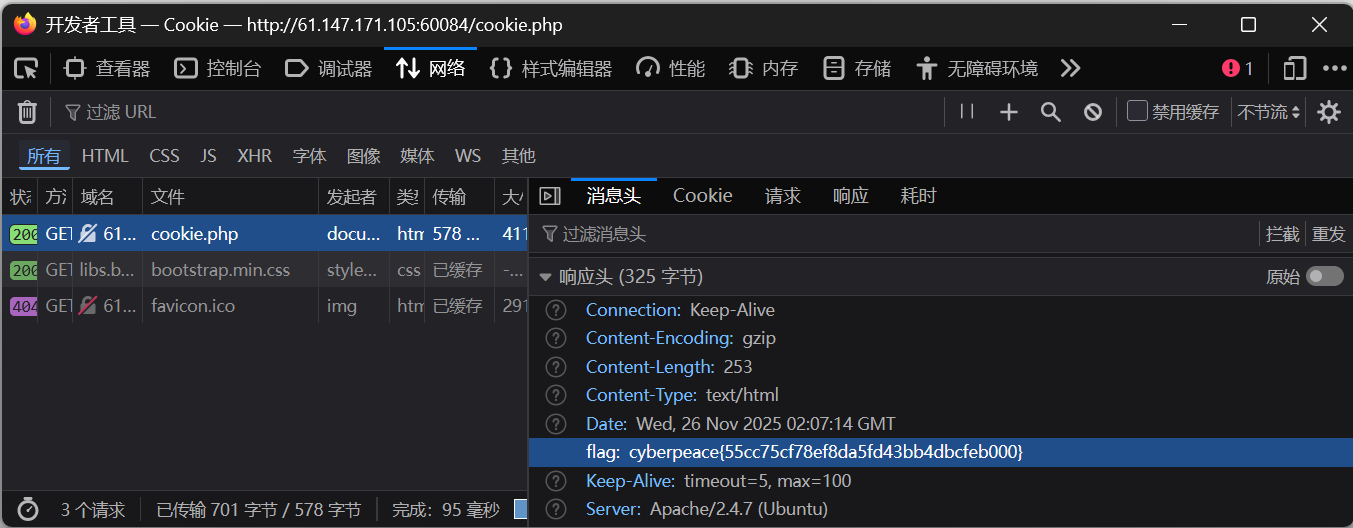Toggle the 原始 raw headers switch
The height and width of the screenshot is (528, 1353).
(x=1325, y=276)
